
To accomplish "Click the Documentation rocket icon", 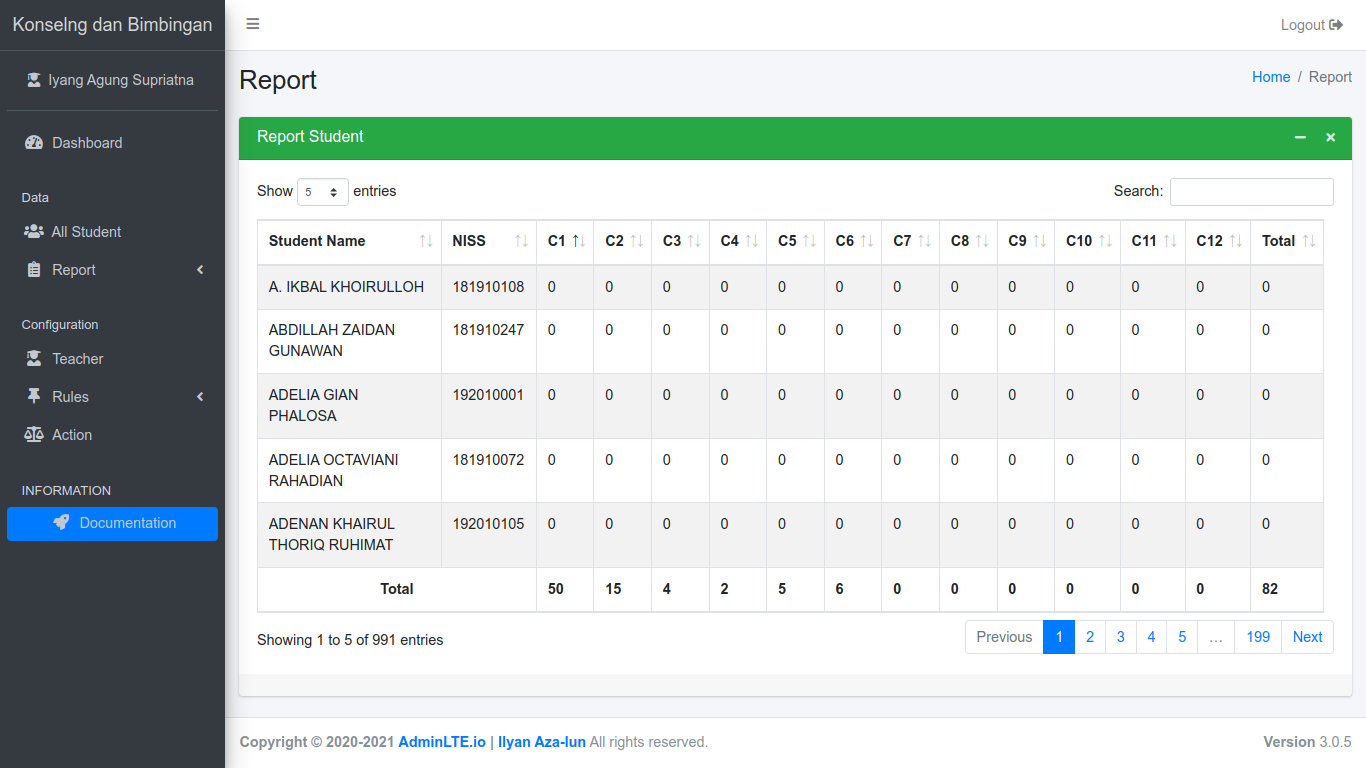I will 62,523.
